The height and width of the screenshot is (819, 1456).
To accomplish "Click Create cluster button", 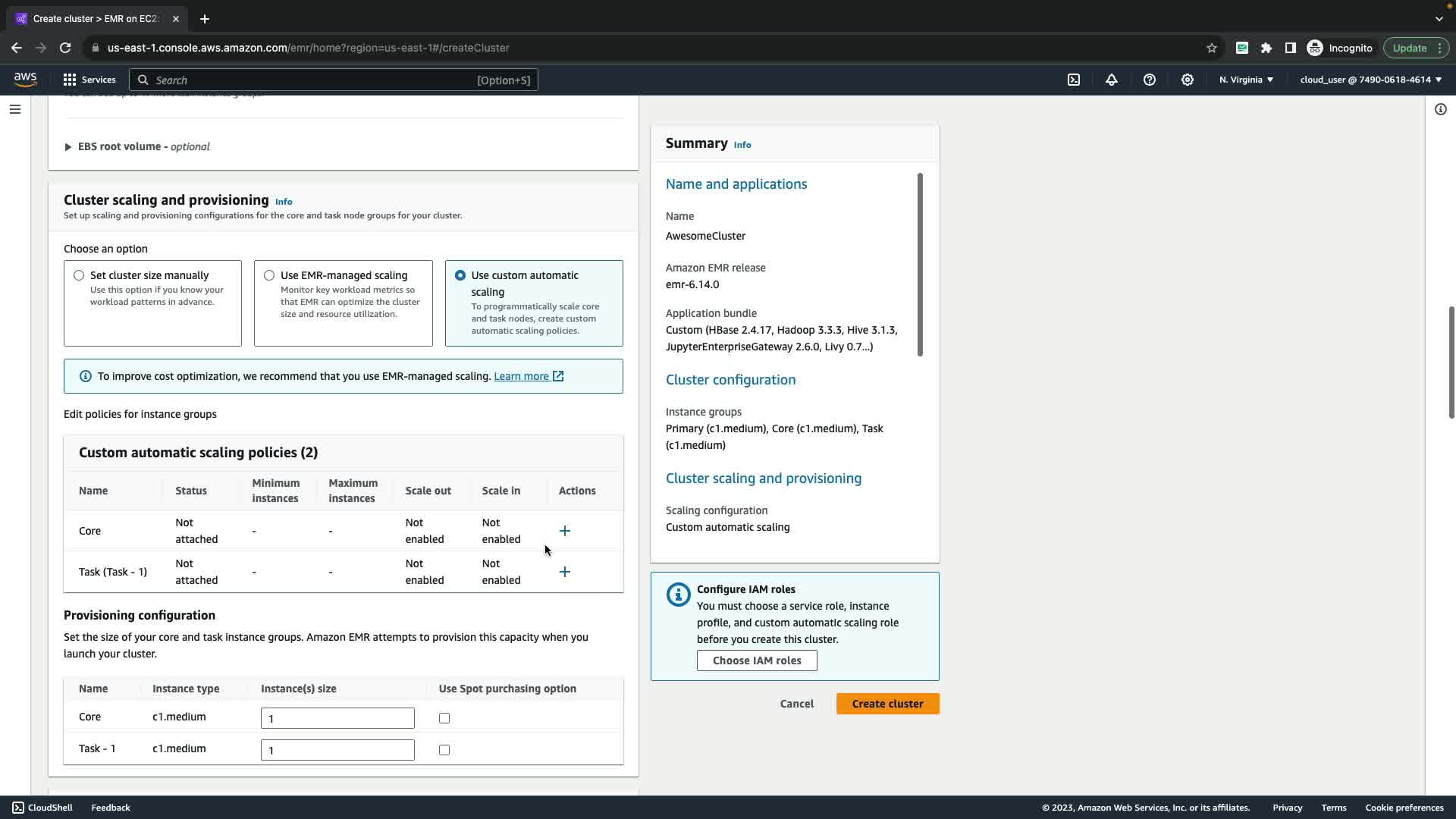I will click(x=887, y=704).
